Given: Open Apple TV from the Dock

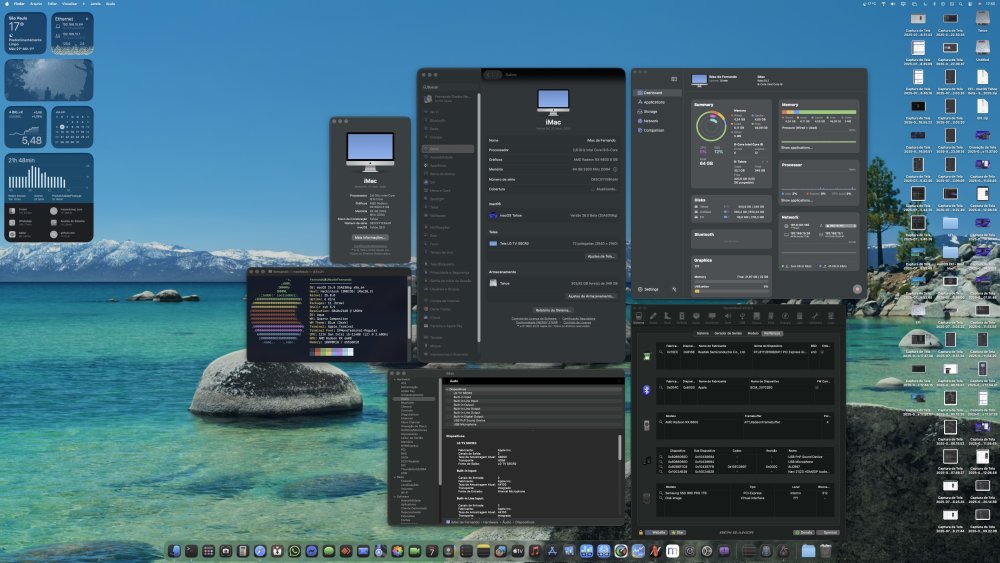Looking at the screenshot, I should coord(518,551).
